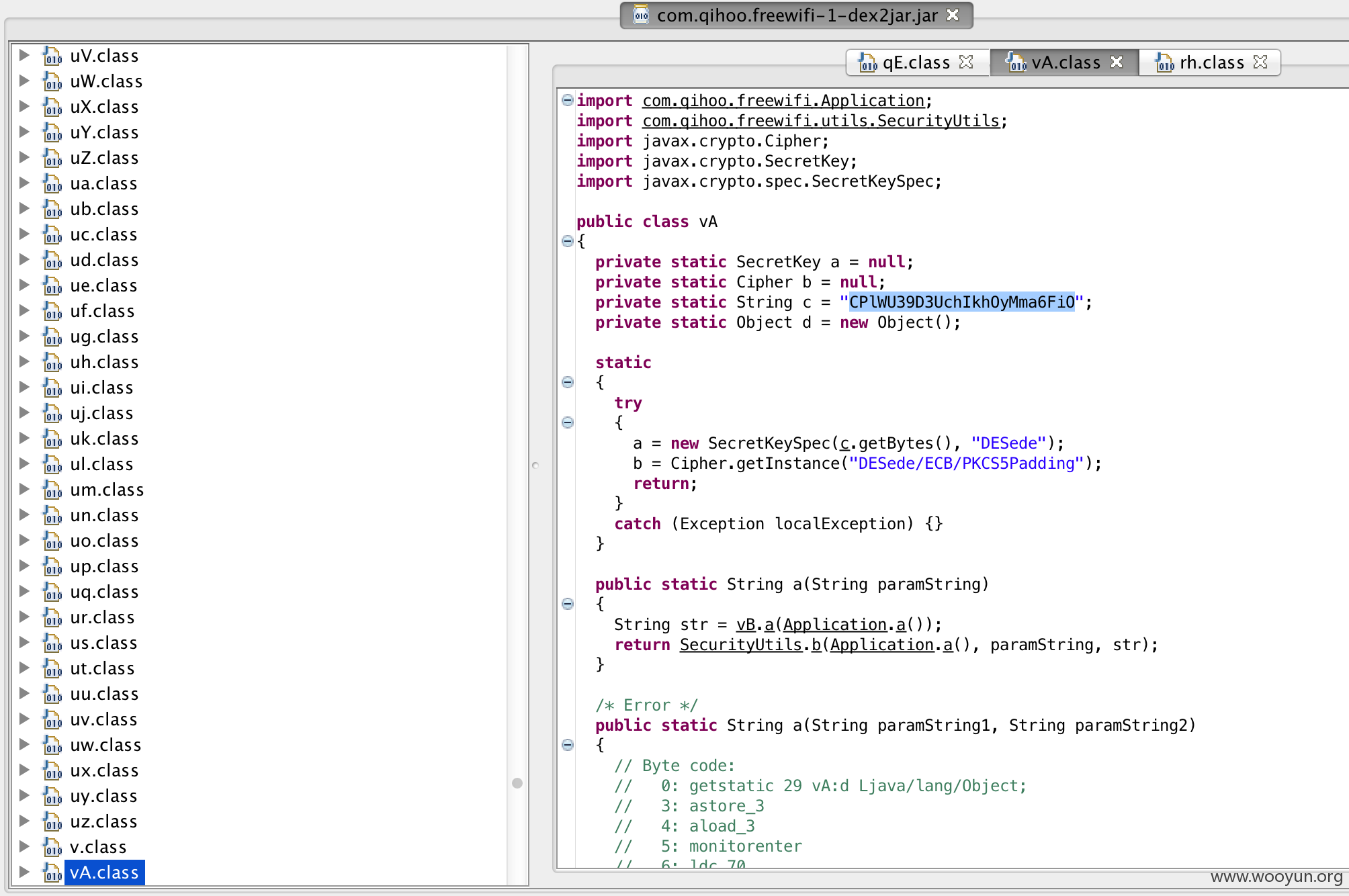This screenshot has height=896, width=1349.
Task: Expand the vA.class tree node
Action: 24,872
